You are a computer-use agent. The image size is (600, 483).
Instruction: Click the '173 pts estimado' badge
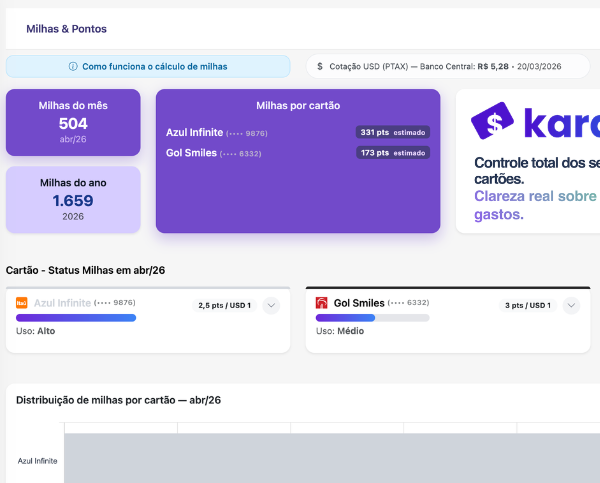click(x=393, y=153)
